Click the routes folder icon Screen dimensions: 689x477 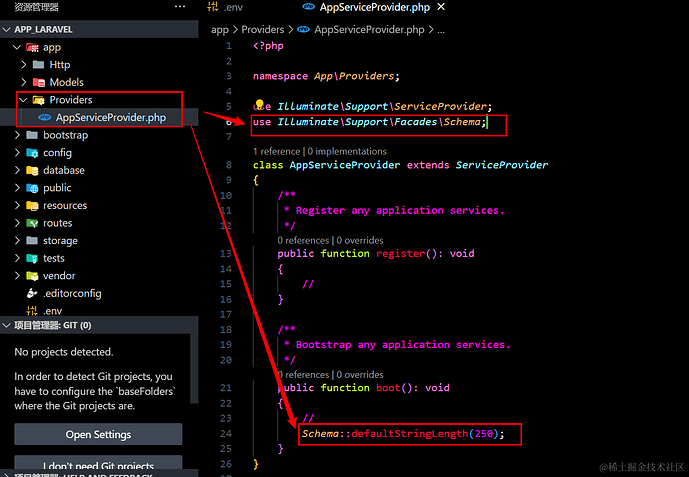[x=33, y=223]
